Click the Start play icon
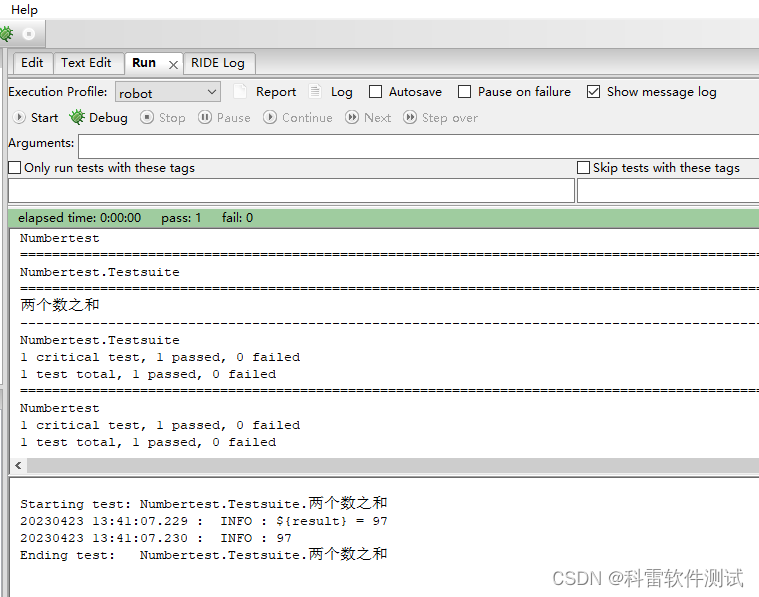This screenshot has width=759, height=597. coord(19,117)
